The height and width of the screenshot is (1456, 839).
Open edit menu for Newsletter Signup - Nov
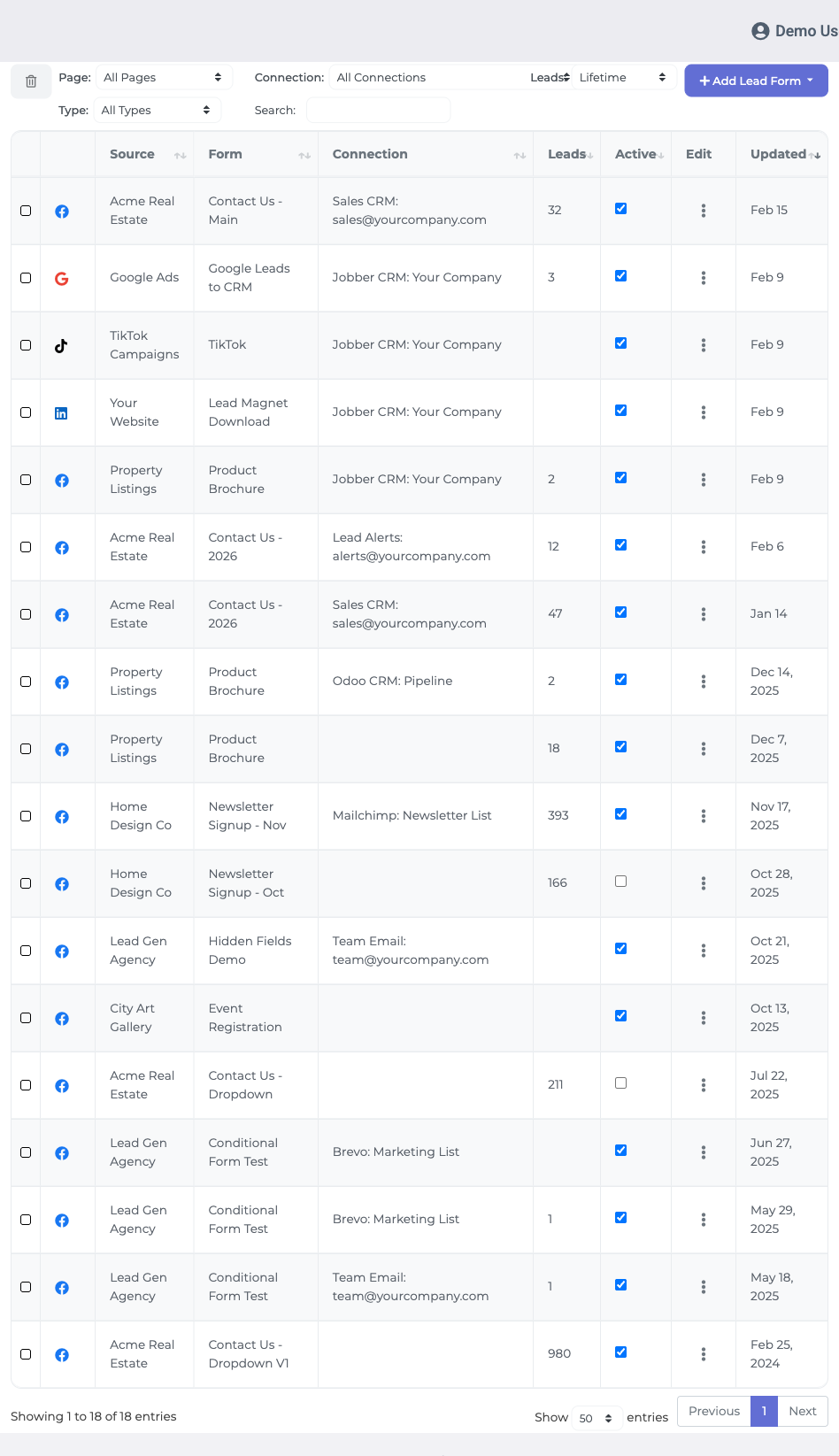click(704, 816)
